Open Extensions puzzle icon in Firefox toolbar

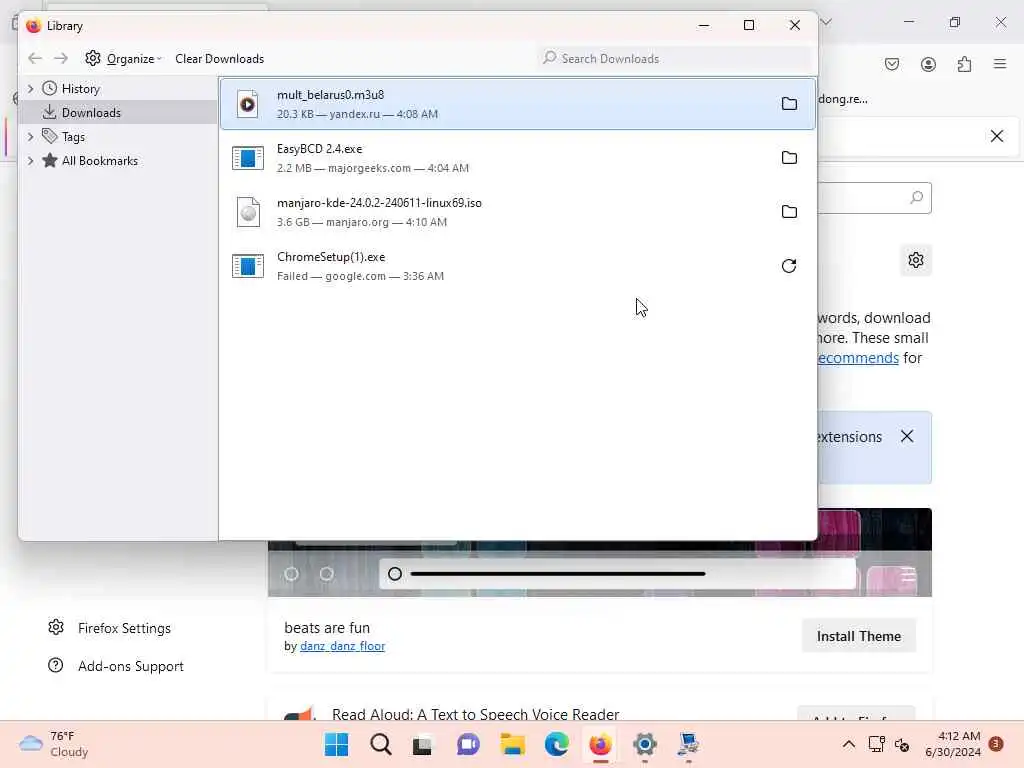[964, 64]
